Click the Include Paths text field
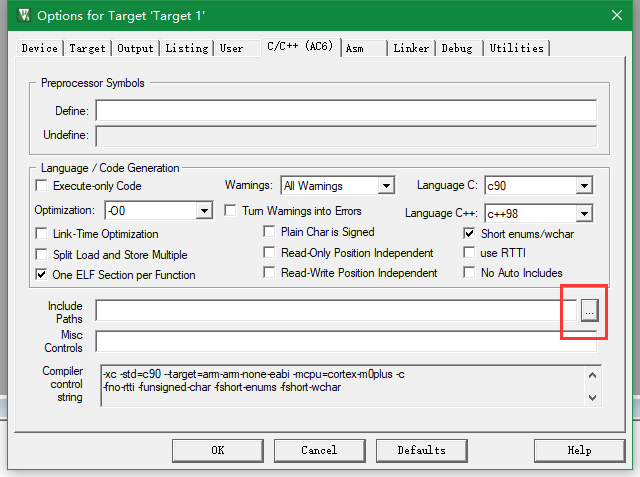Viewport: 640px width, 477px height. (x=337, y=311)
